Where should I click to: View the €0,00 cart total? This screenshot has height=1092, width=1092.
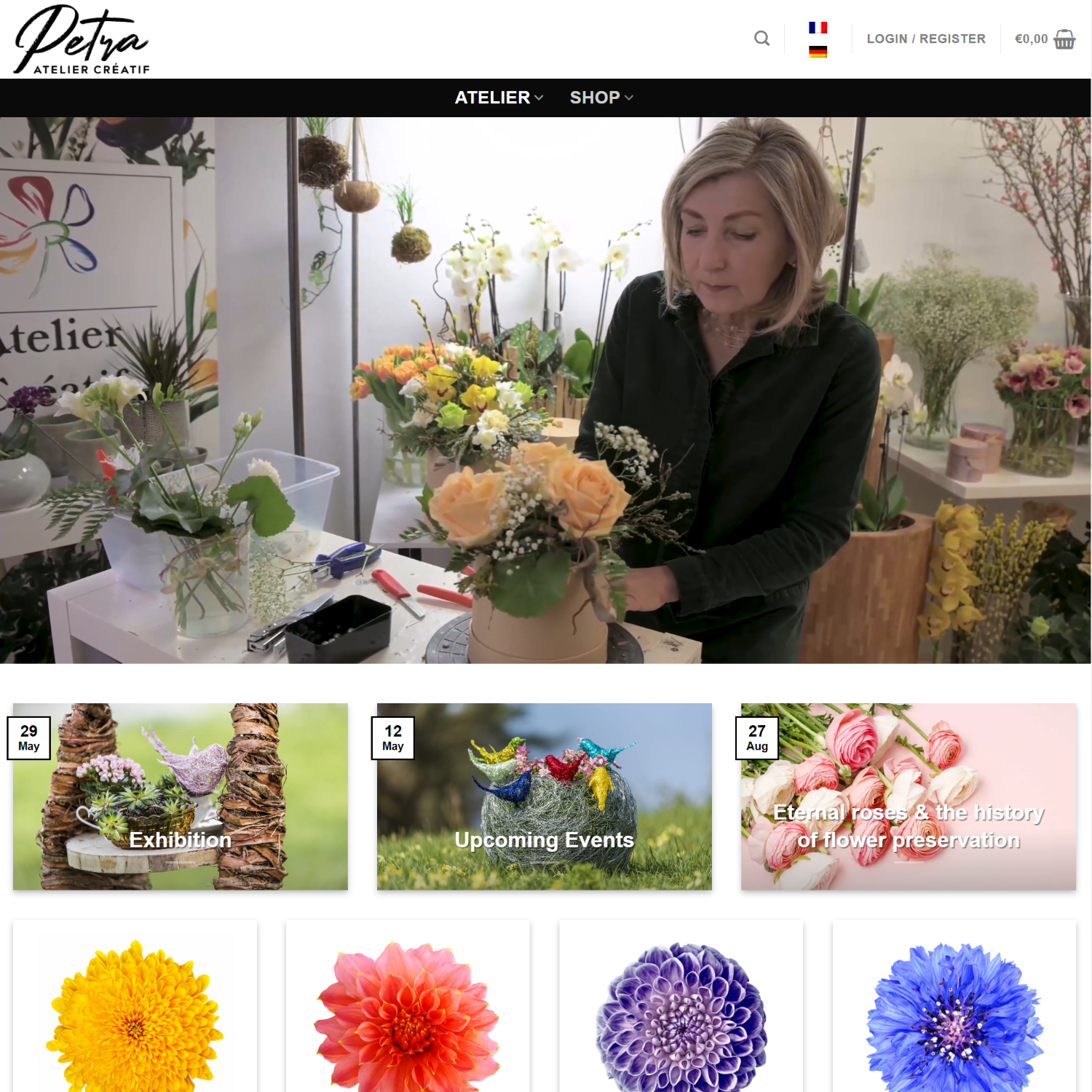(x=1031, y=39)
